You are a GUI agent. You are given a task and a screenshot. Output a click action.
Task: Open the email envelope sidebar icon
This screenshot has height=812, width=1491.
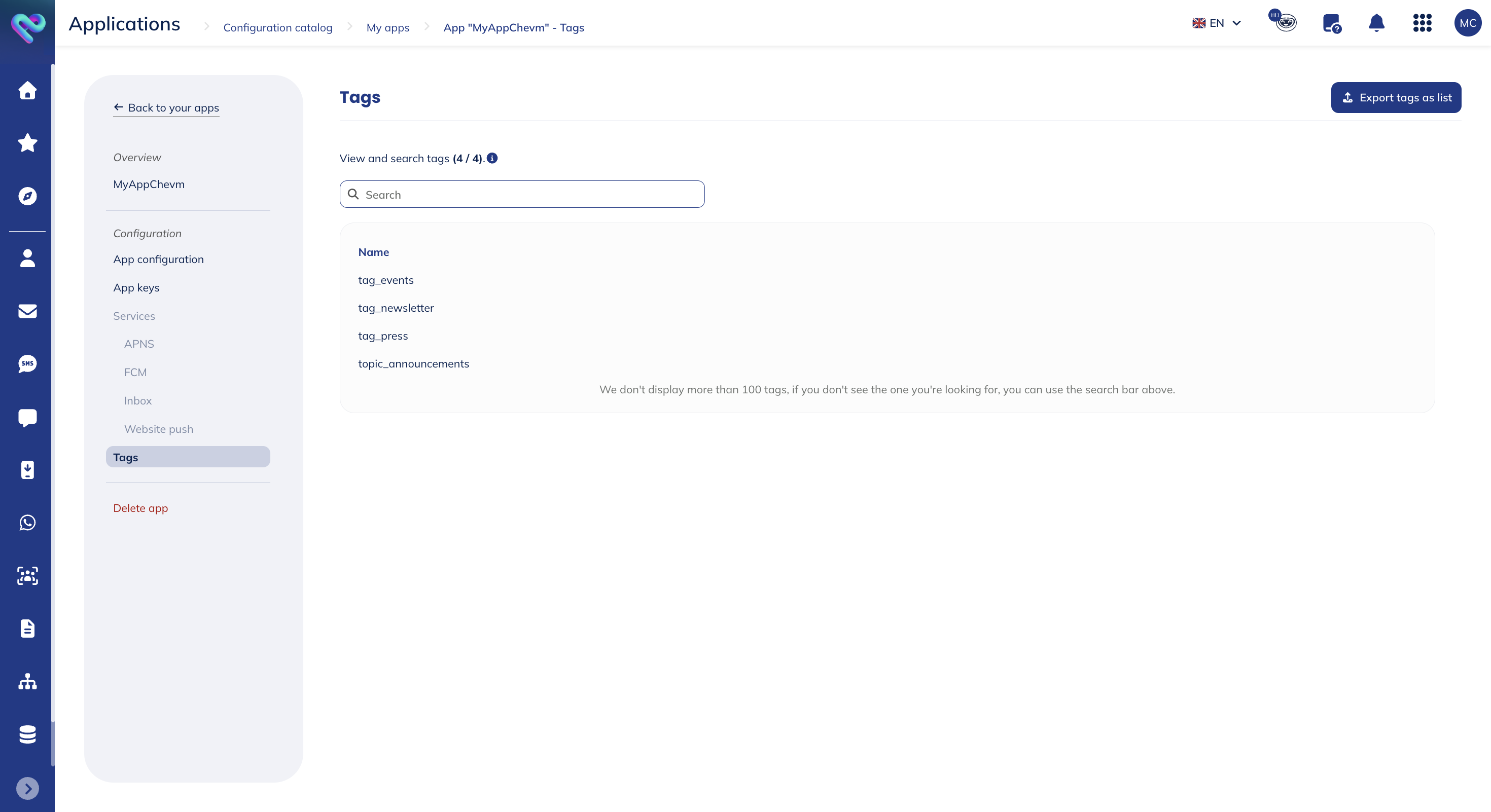pyautogui.click(x=27, y=311)
